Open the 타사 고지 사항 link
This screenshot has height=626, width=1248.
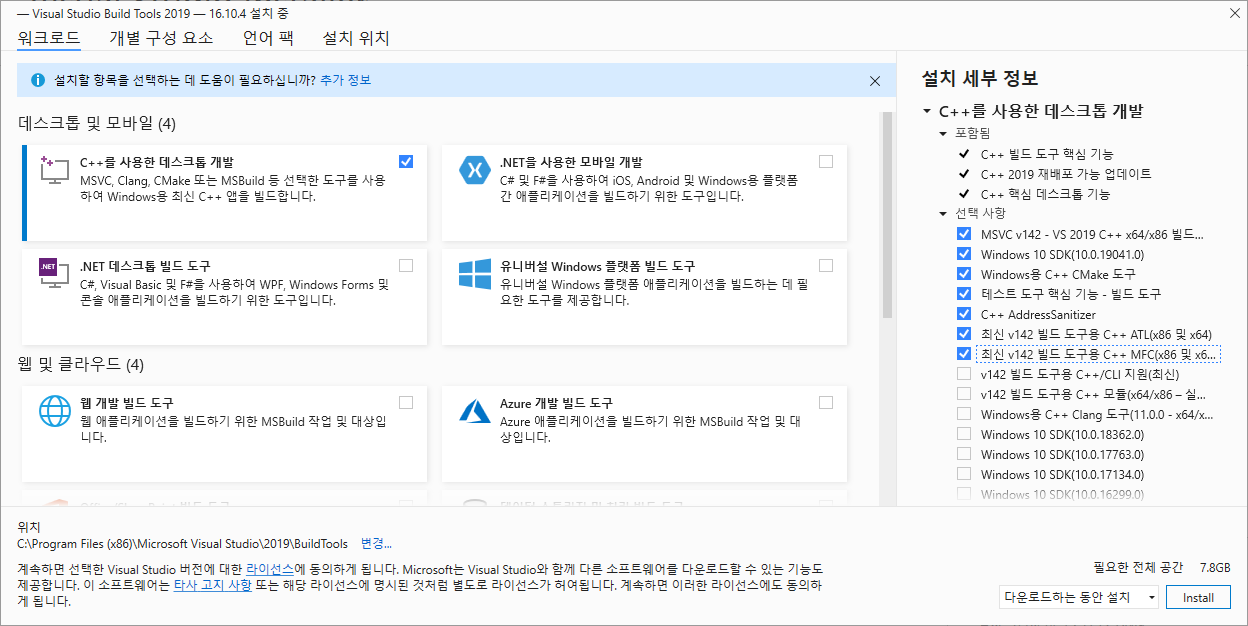click(212, 585)
